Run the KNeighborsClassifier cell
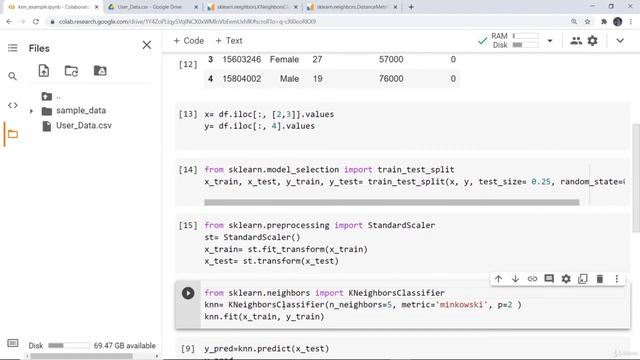This screenshot has width=640, height=360. pos(188,293)
